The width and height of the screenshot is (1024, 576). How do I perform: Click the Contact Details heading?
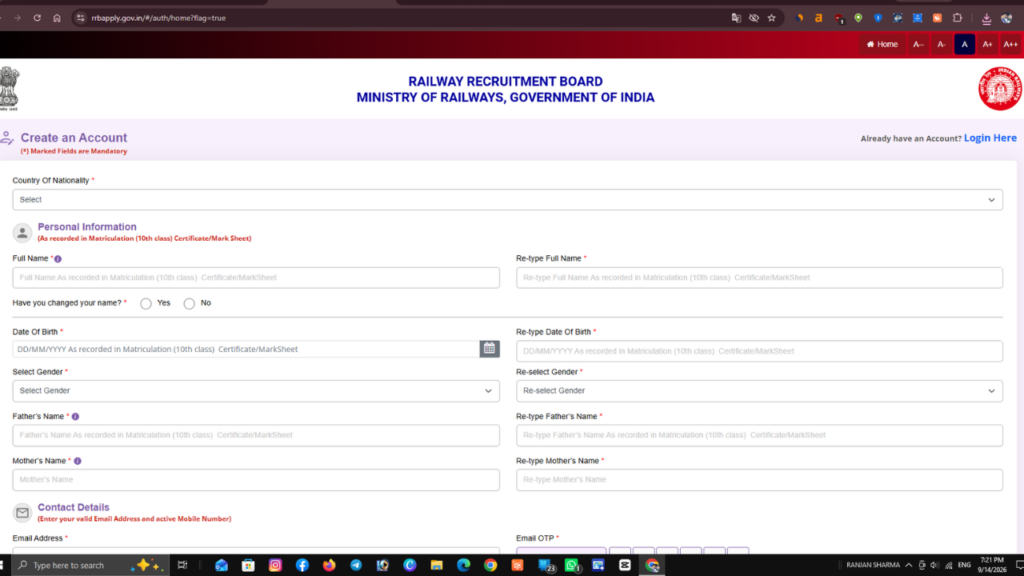pyautogui.click(x=73, y=507)
